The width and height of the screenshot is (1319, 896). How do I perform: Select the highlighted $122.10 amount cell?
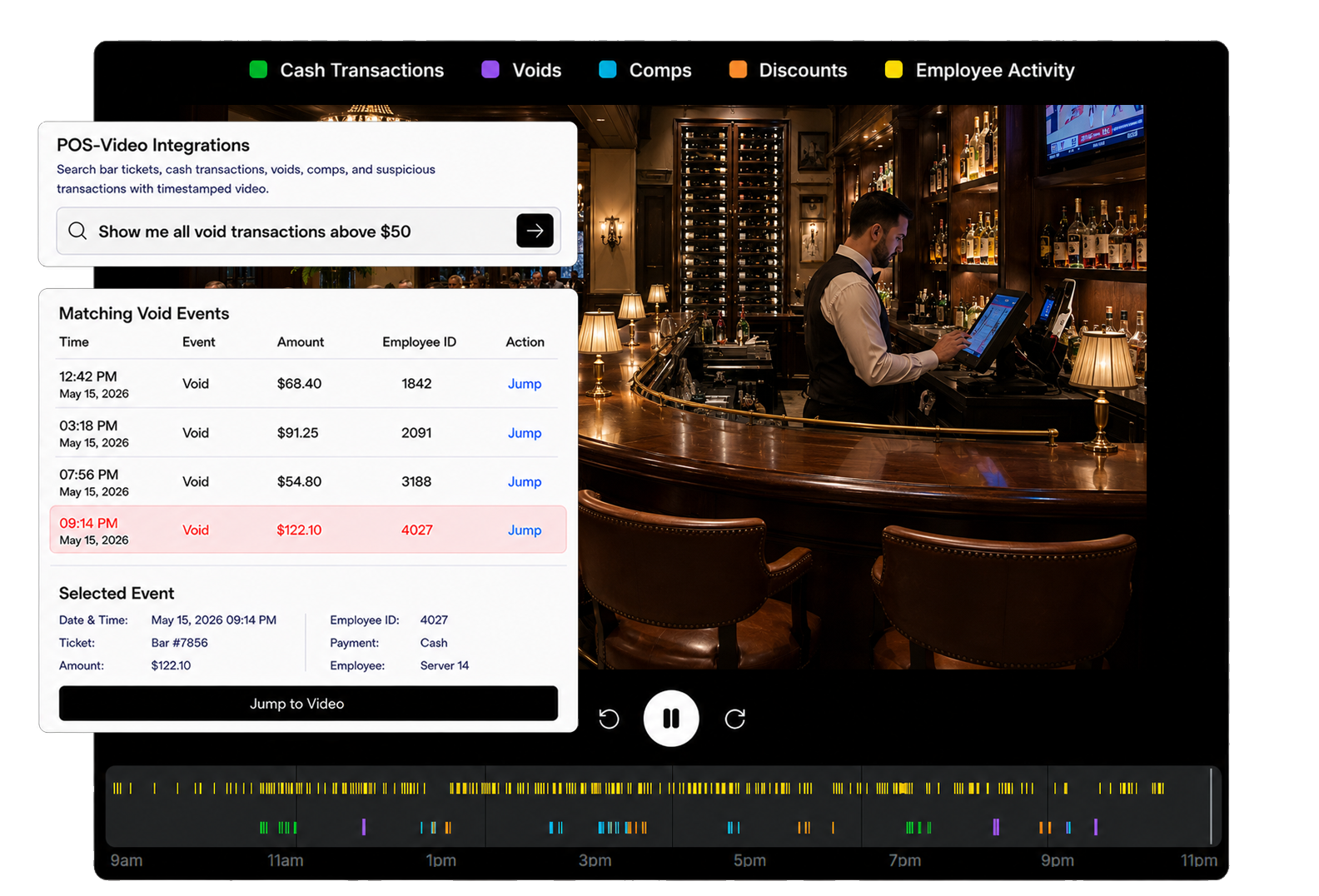[299, 530]
